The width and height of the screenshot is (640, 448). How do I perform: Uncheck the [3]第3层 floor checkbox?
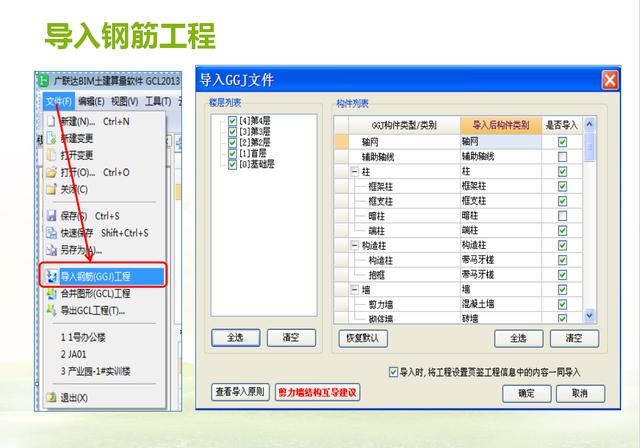point(232,132)
